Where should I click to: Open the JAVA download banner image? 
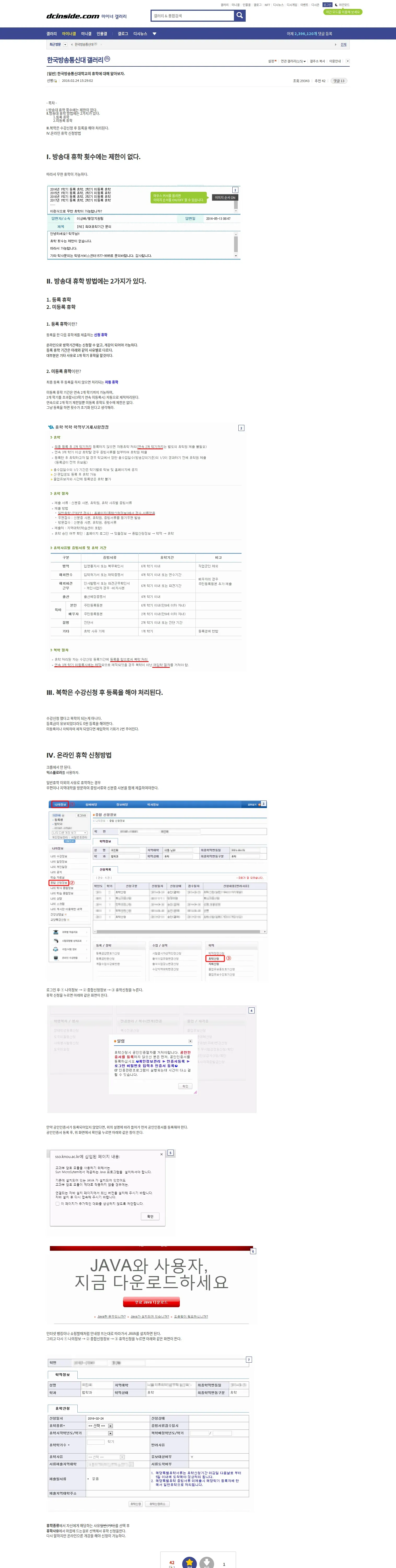pyautogui.click(x=152, y=1285)
